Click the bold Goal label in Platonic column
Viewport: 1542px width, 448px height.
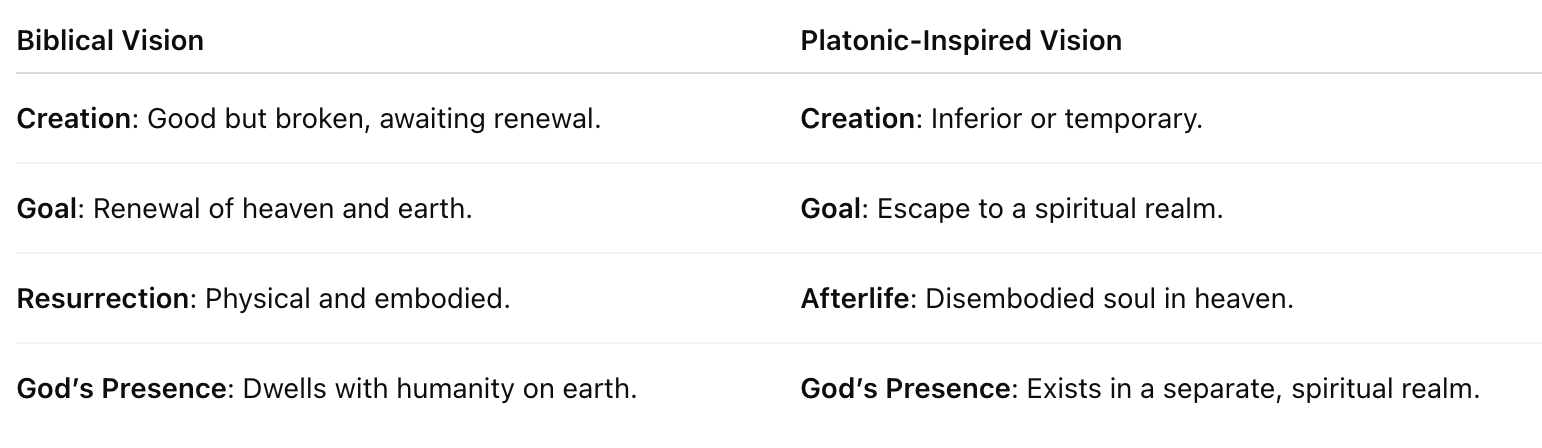[x=831, y=209]
